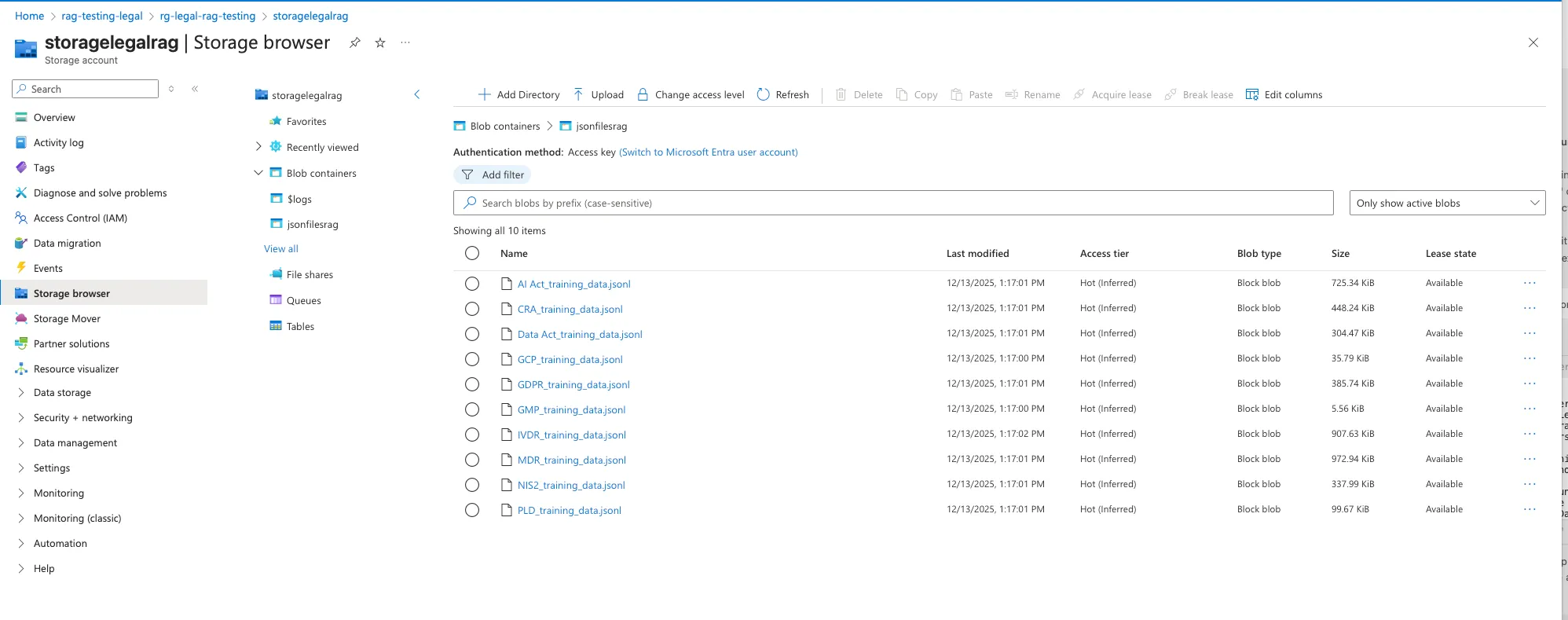This screenshot has height=620, width=1568.
Task: Click the Refresh circular arrow icon
Action: click(x=764, y=94)
